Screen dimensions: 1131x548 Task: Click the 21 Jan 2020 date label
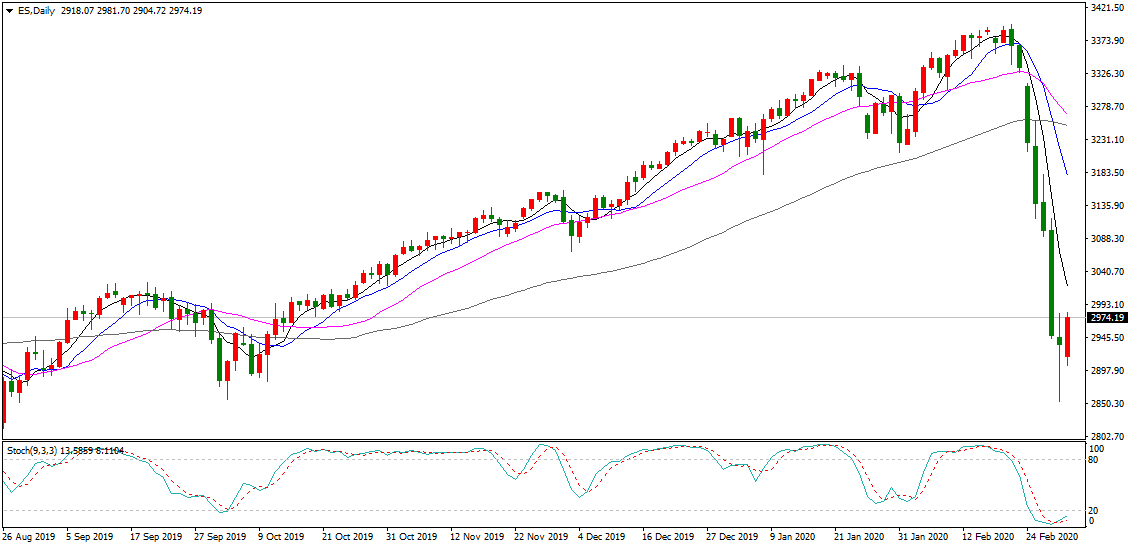(859, 537)
